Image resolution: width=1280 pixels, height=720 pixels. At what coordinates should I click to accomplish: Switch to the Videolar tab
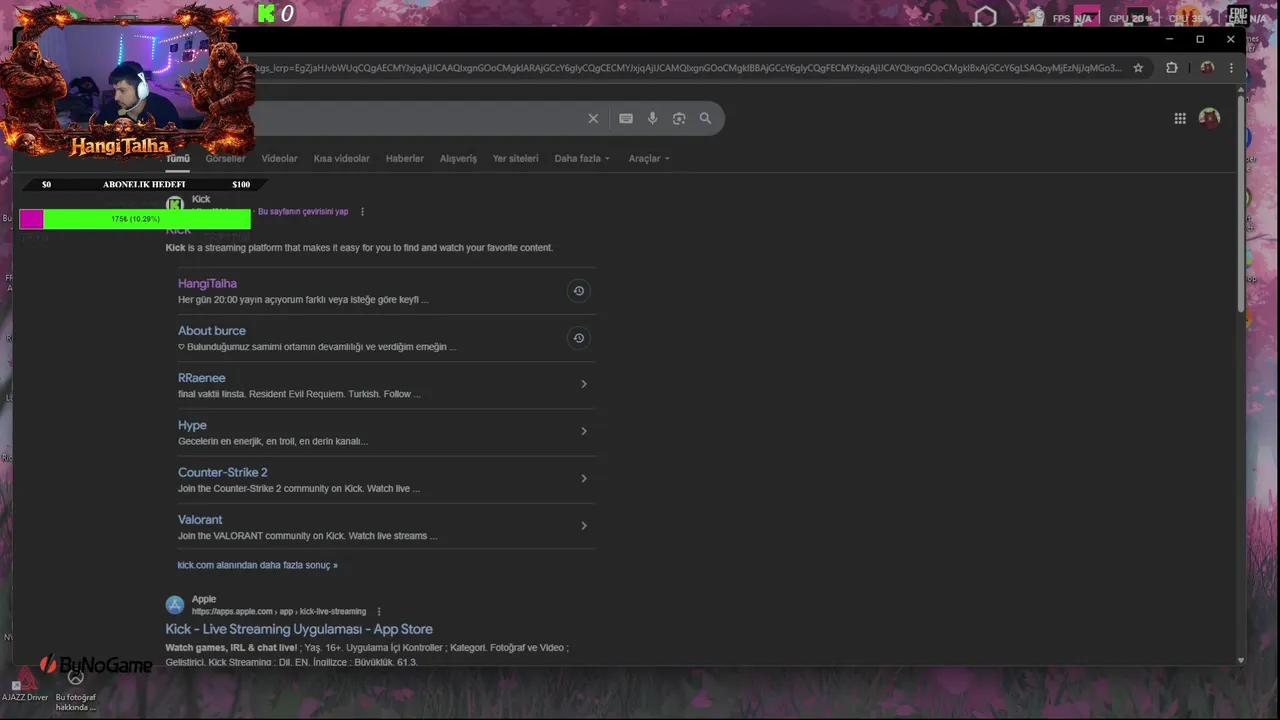[279, 158]
